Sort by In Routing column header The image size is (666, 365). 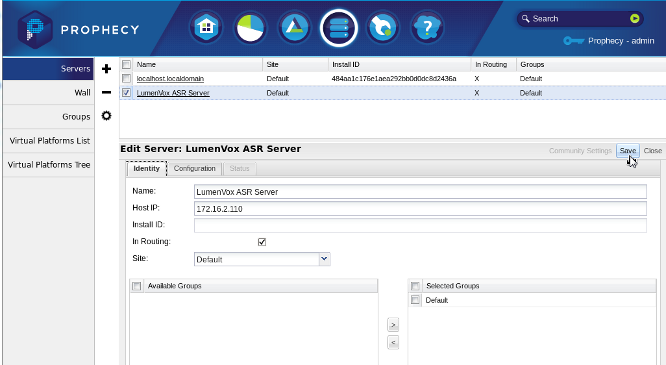click(x=493, y=65)
